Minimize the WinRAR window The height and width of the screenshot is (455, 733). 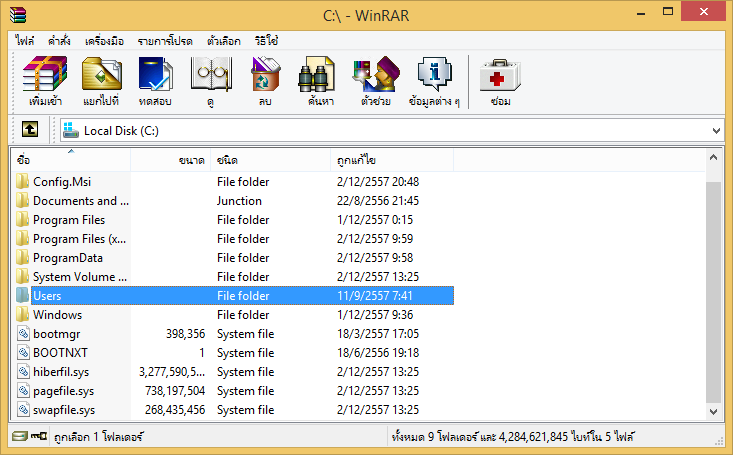(640, 13)
